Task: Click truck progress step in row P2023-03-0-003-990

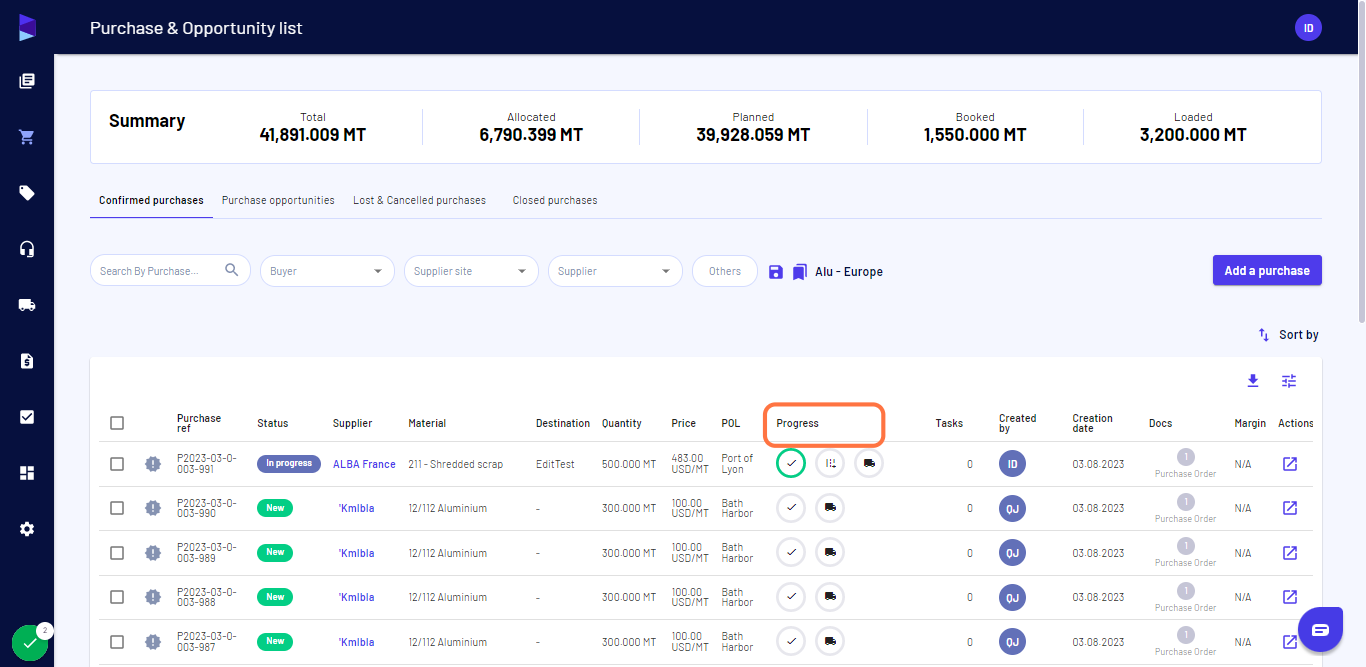Action: tap(830, 508)
